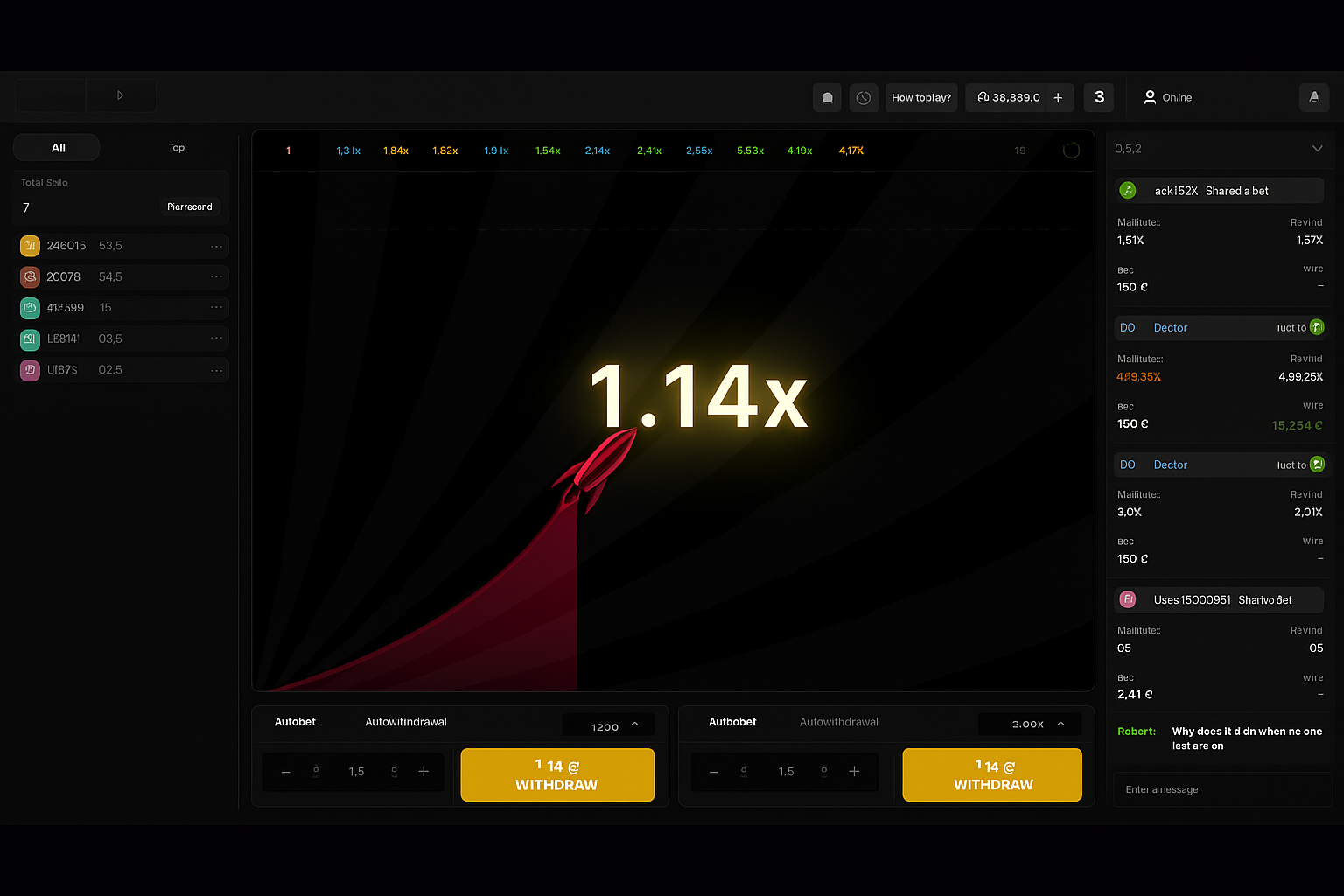Screen dimensions: 1344x896
Task: Select history multiplier 1.82x
Action: (x=445, y=150)
